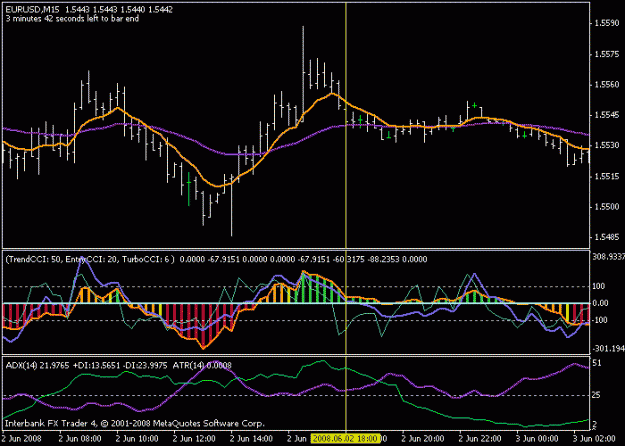Click the '2 Jun 2008' time axis label
Screen dimensions: 625x446
21,439
